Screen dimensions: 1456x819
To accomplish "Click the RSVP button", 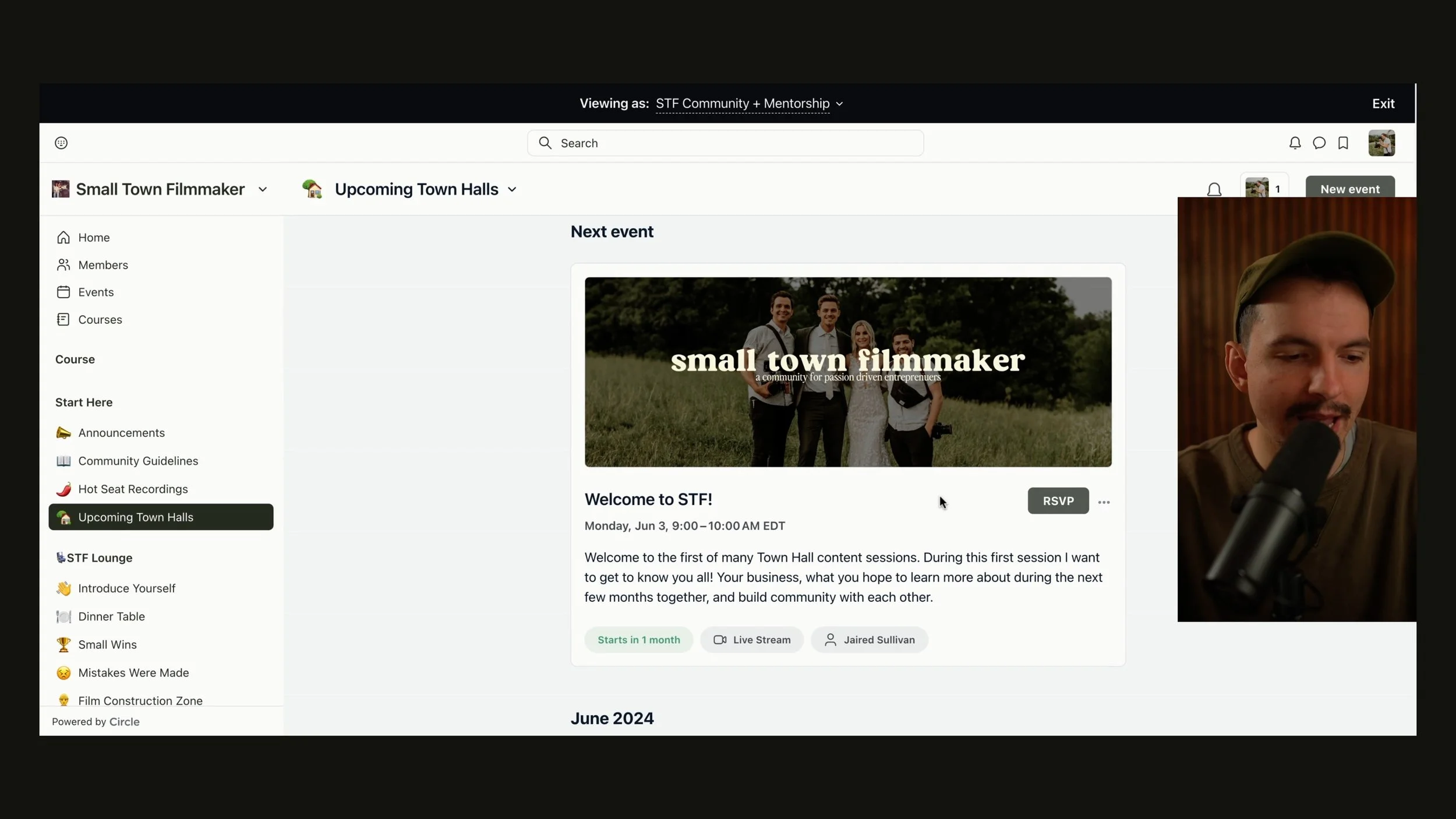I will coord(1058,501).
